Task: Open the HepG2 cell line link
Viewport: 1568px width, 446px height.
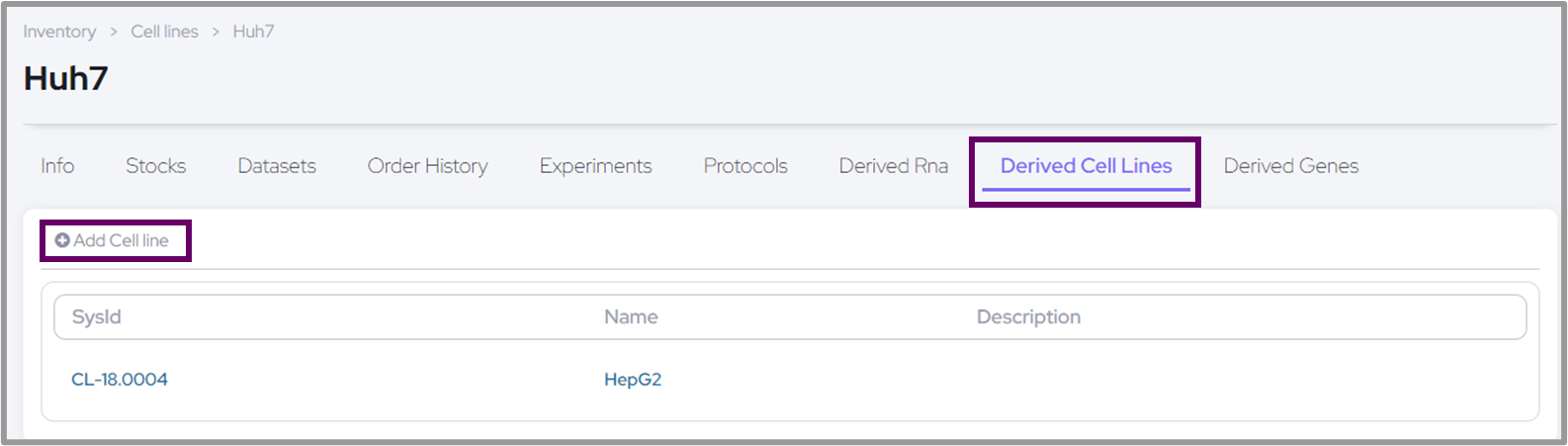Action: pos(633,380)
